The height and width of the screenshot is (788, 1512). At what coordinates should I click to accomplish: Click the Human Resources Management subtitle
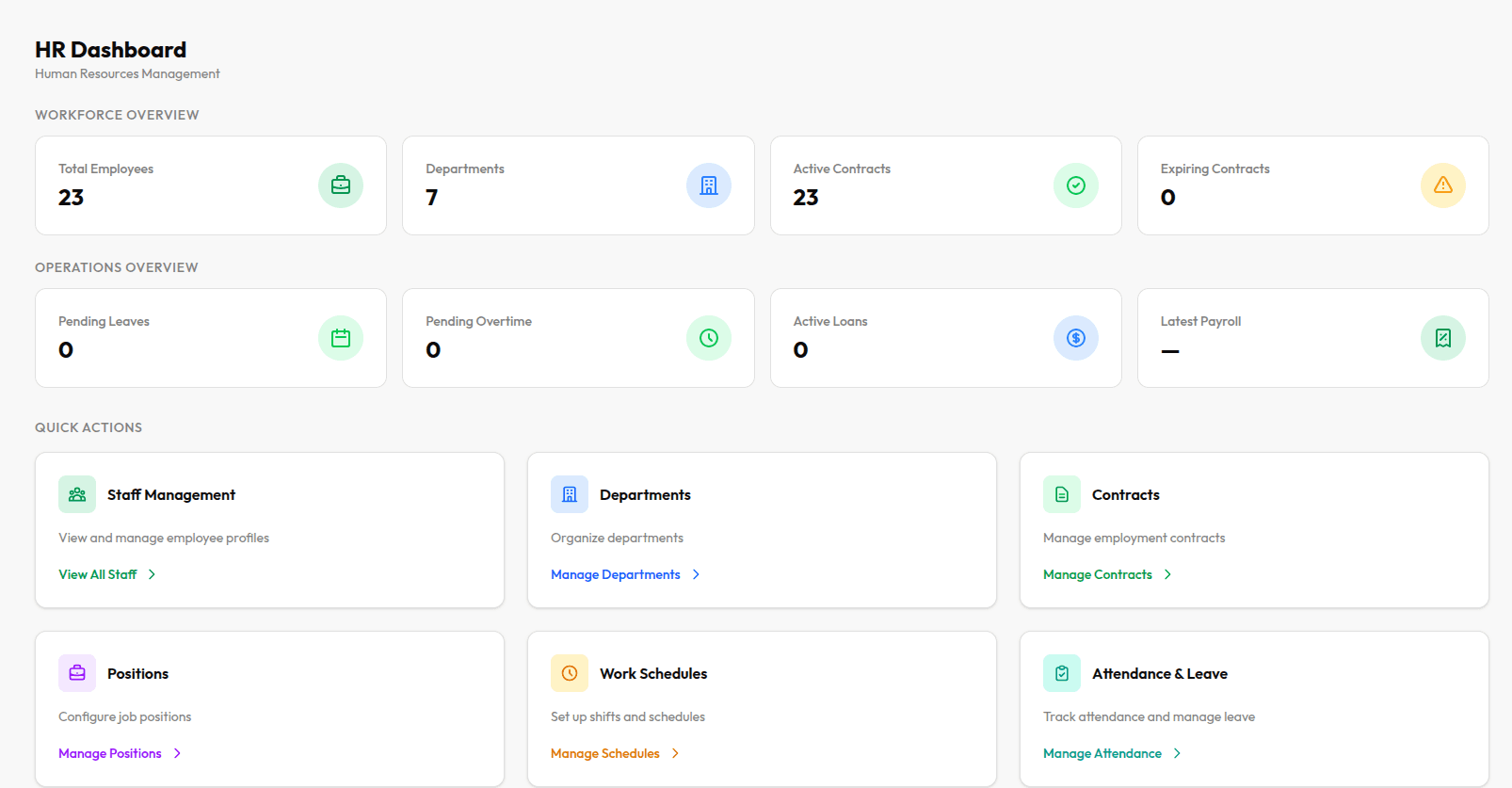[127, 73]
